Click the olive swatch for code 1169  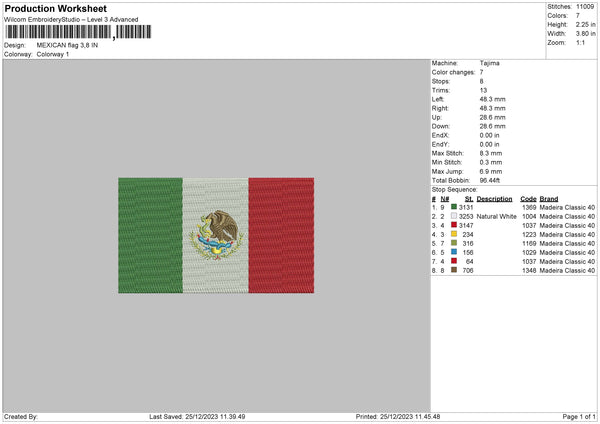[454, 243]
